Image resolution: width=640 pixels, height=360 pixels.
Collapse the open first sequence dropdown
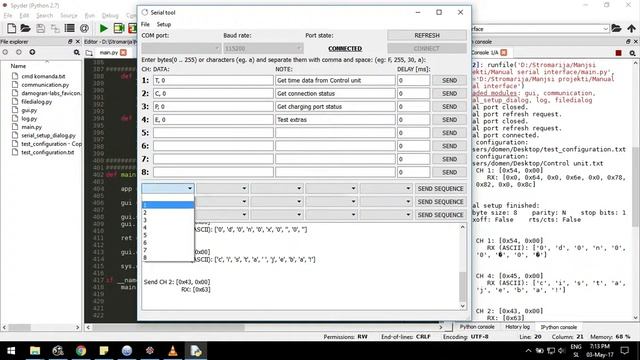pyautogui.click(x=168, y=188)
